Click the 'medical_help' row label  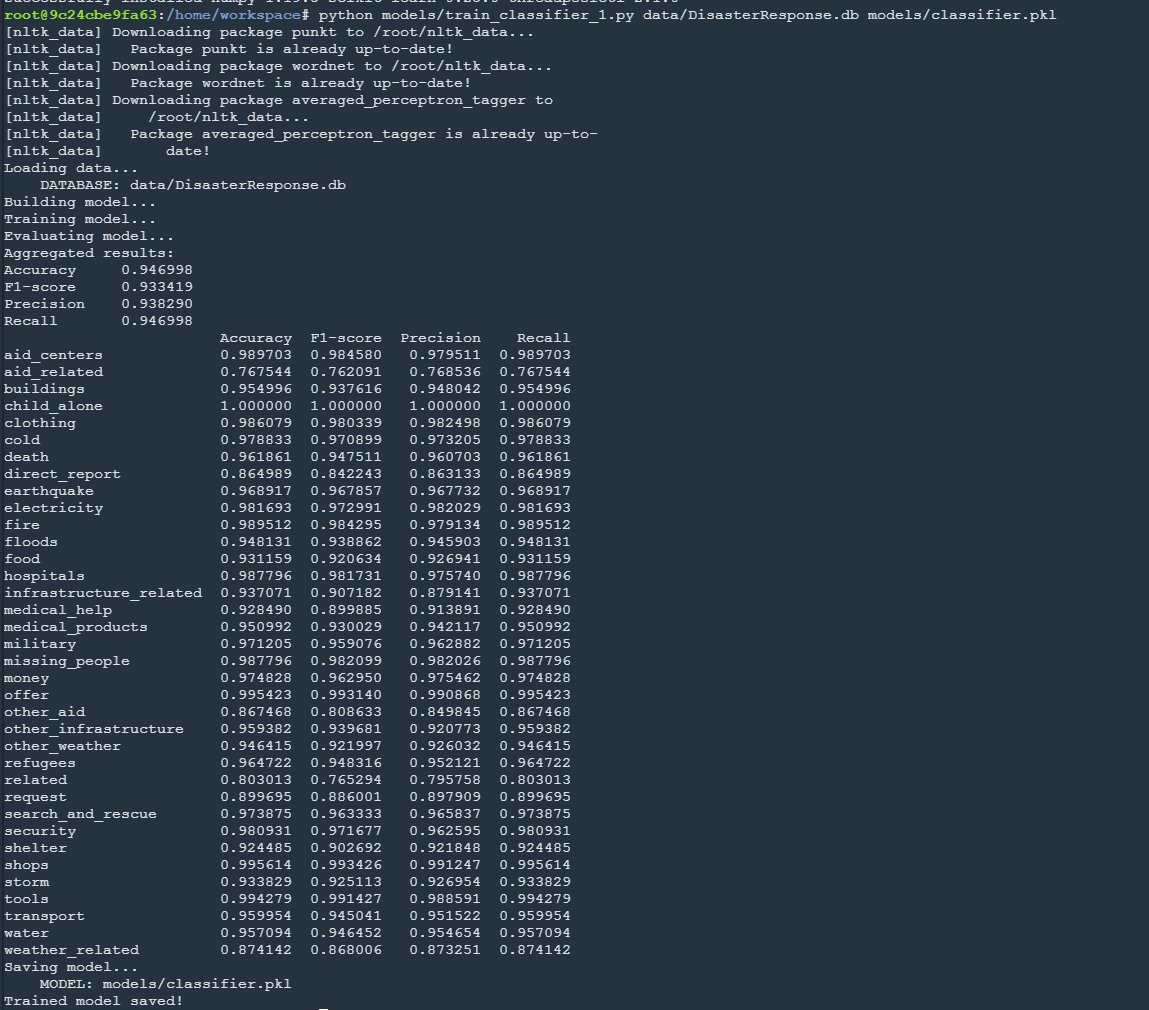pos(58,610)
